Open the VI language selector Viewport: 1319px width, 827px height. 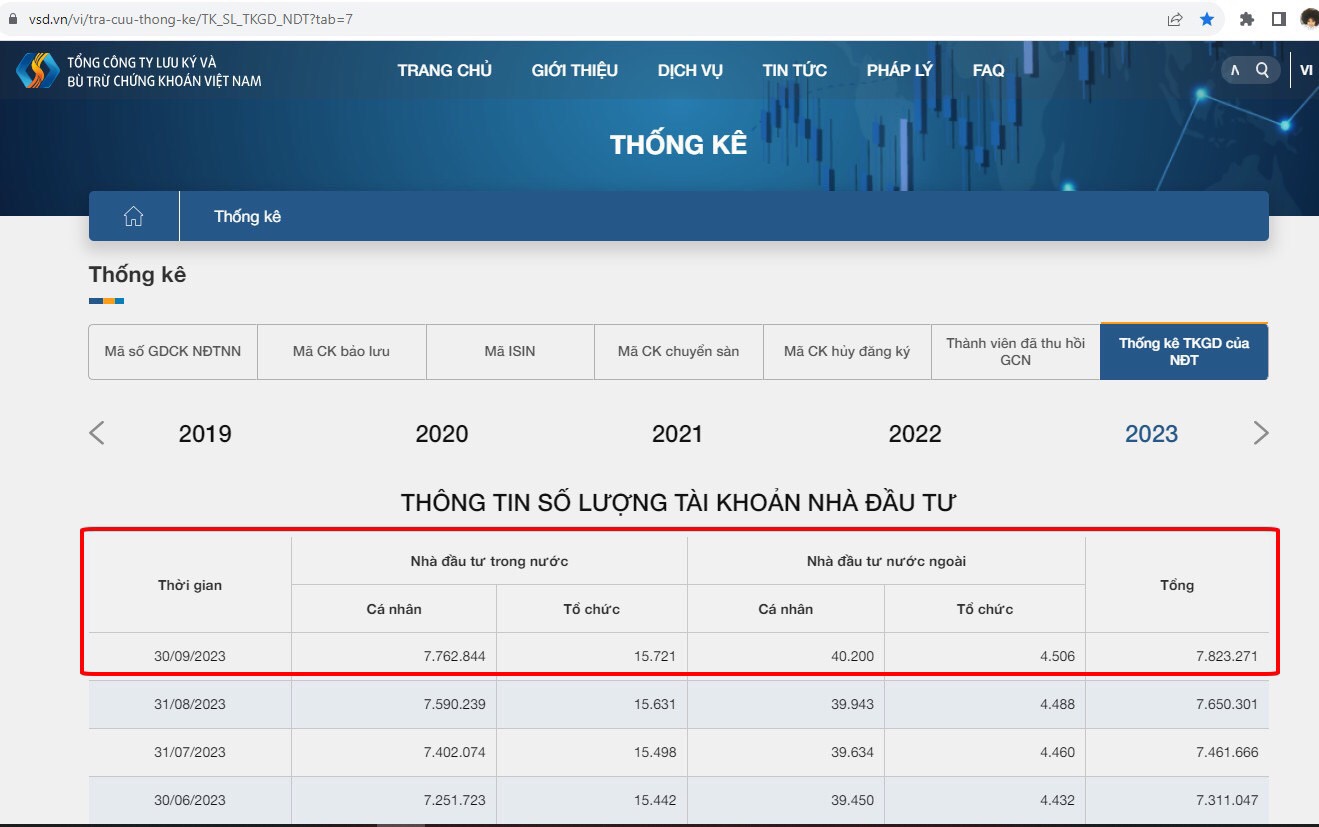[x=1306, y=70]
